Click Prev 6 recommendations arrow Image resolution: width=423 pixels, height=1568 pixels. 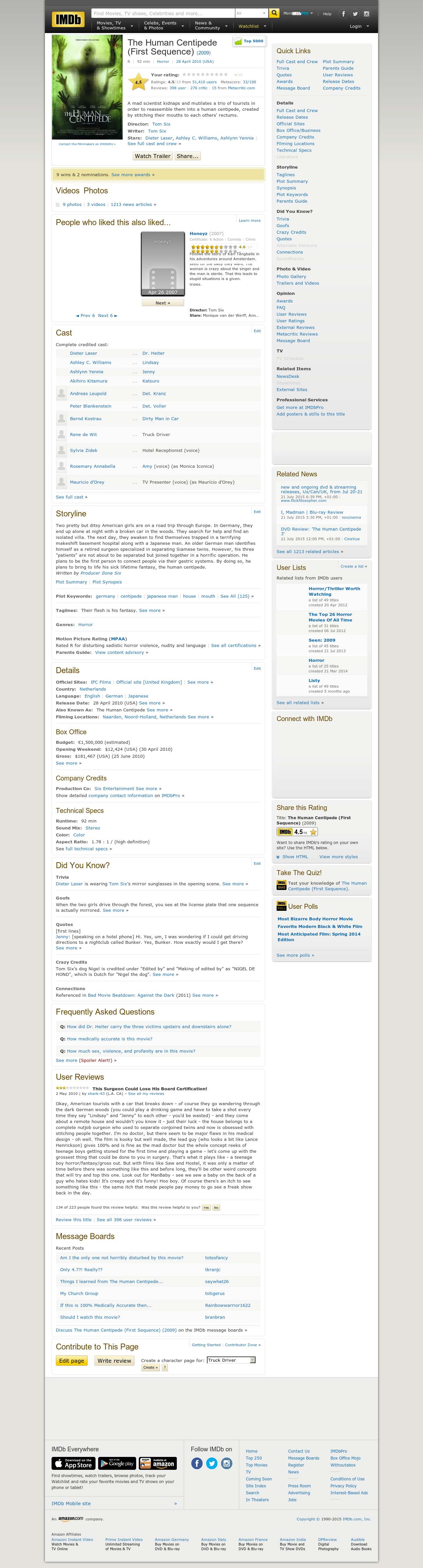(x=85, y=315)
